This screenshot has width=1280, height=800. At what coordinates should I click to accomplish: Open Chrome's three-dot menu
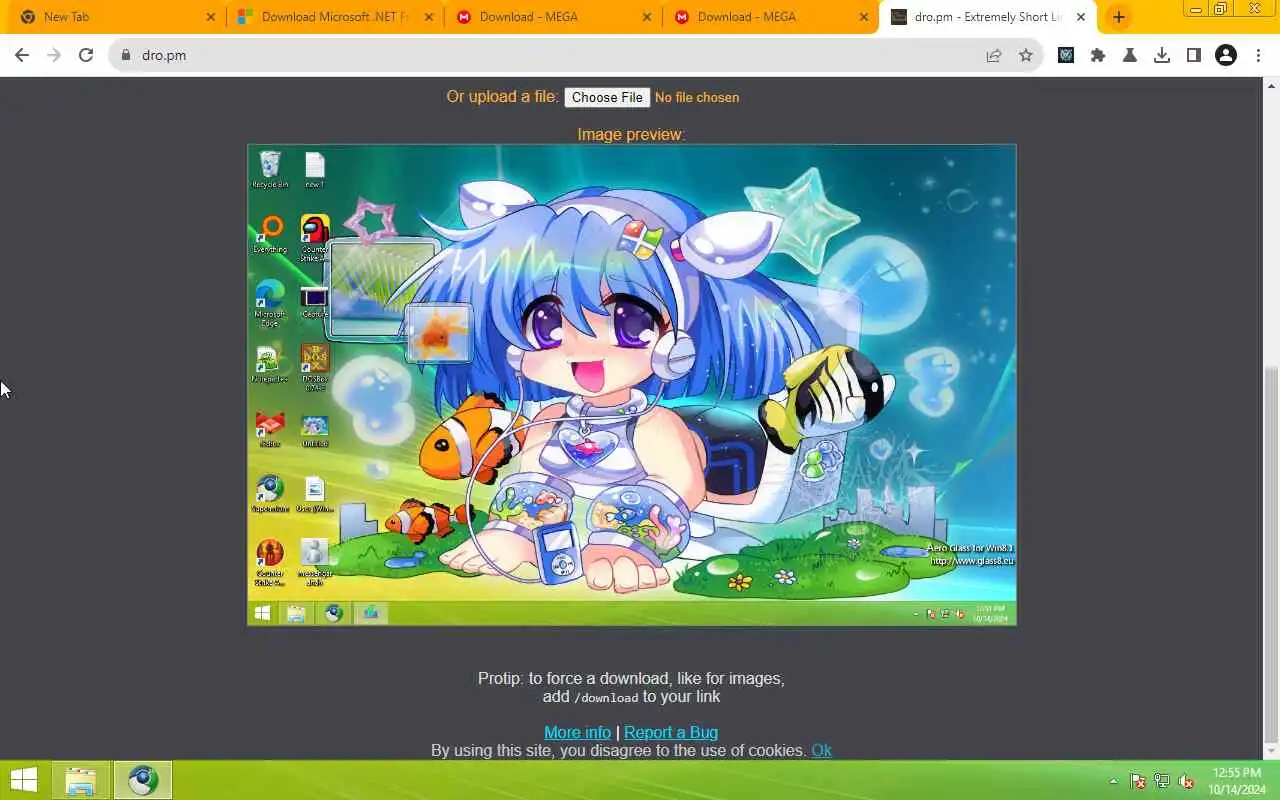pos(1258,56)
